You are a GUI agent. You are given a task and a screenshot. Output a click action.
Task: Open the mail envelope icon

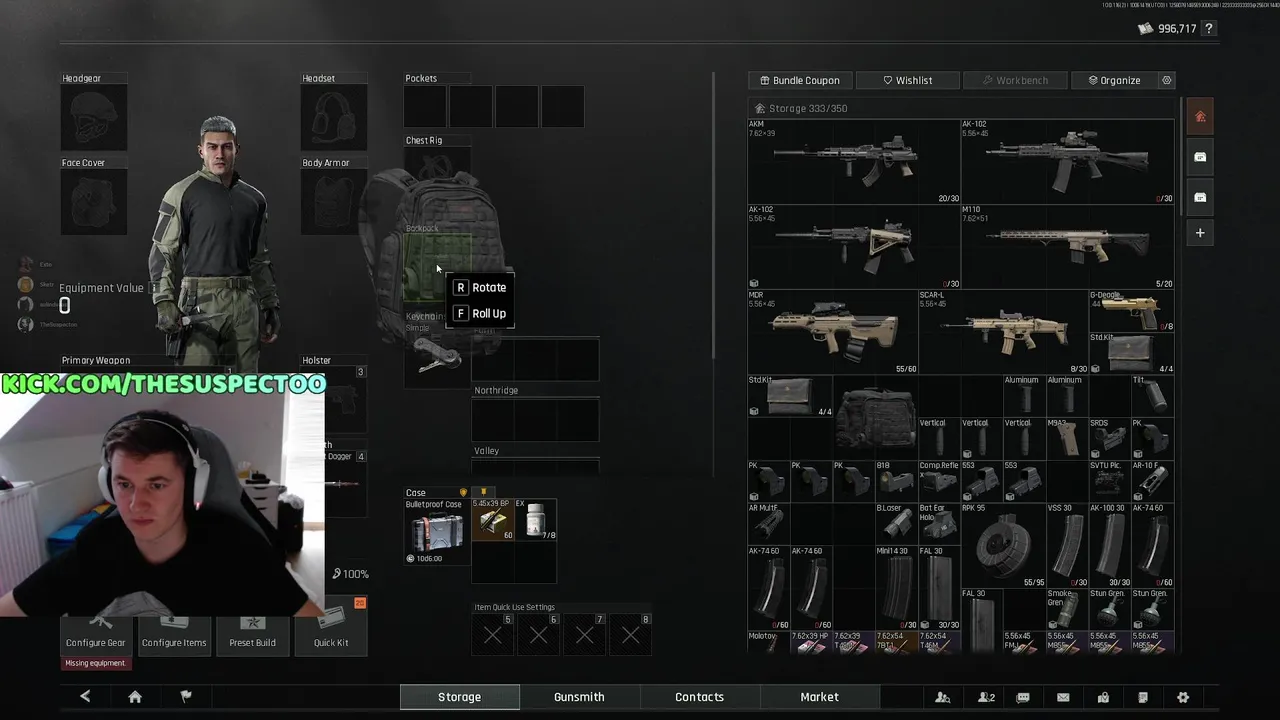coord(1063,697)
